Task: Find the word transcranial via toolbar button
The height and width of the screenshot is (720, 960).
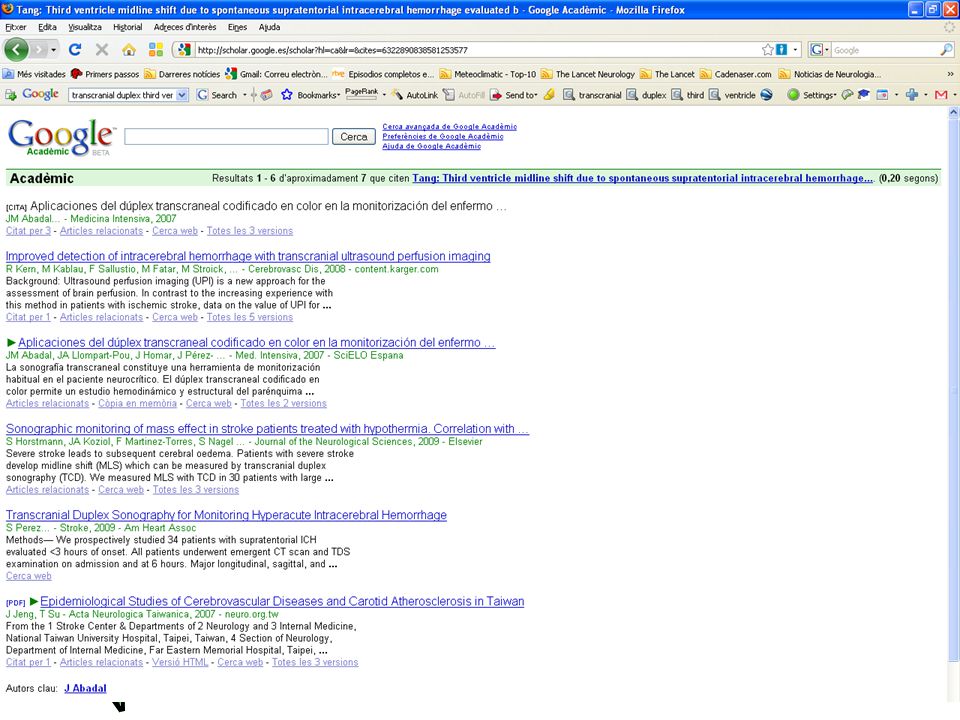Action: pos(592,95)
